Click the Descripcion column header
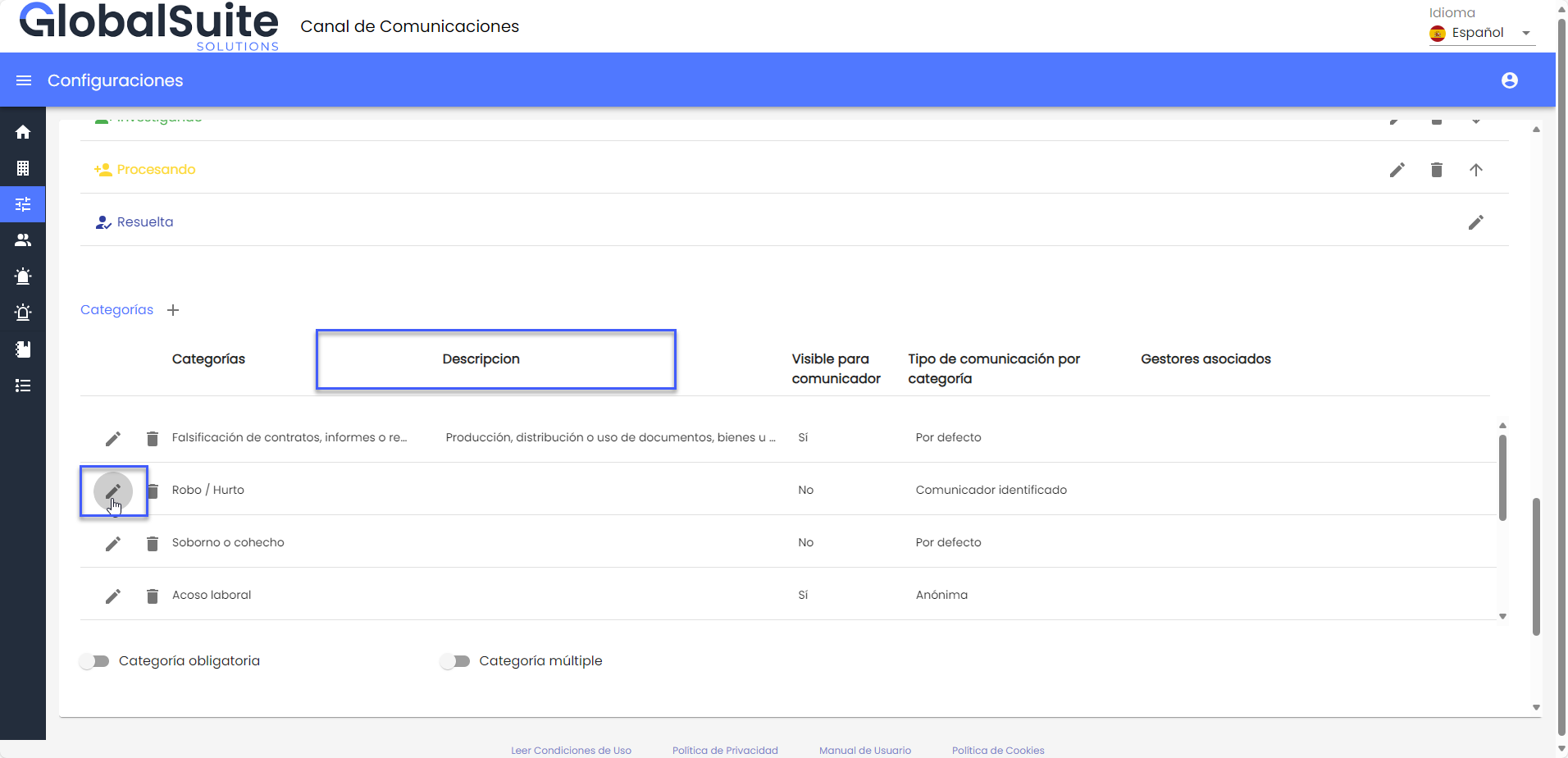 pyautogui.click(x=481, y=359)
